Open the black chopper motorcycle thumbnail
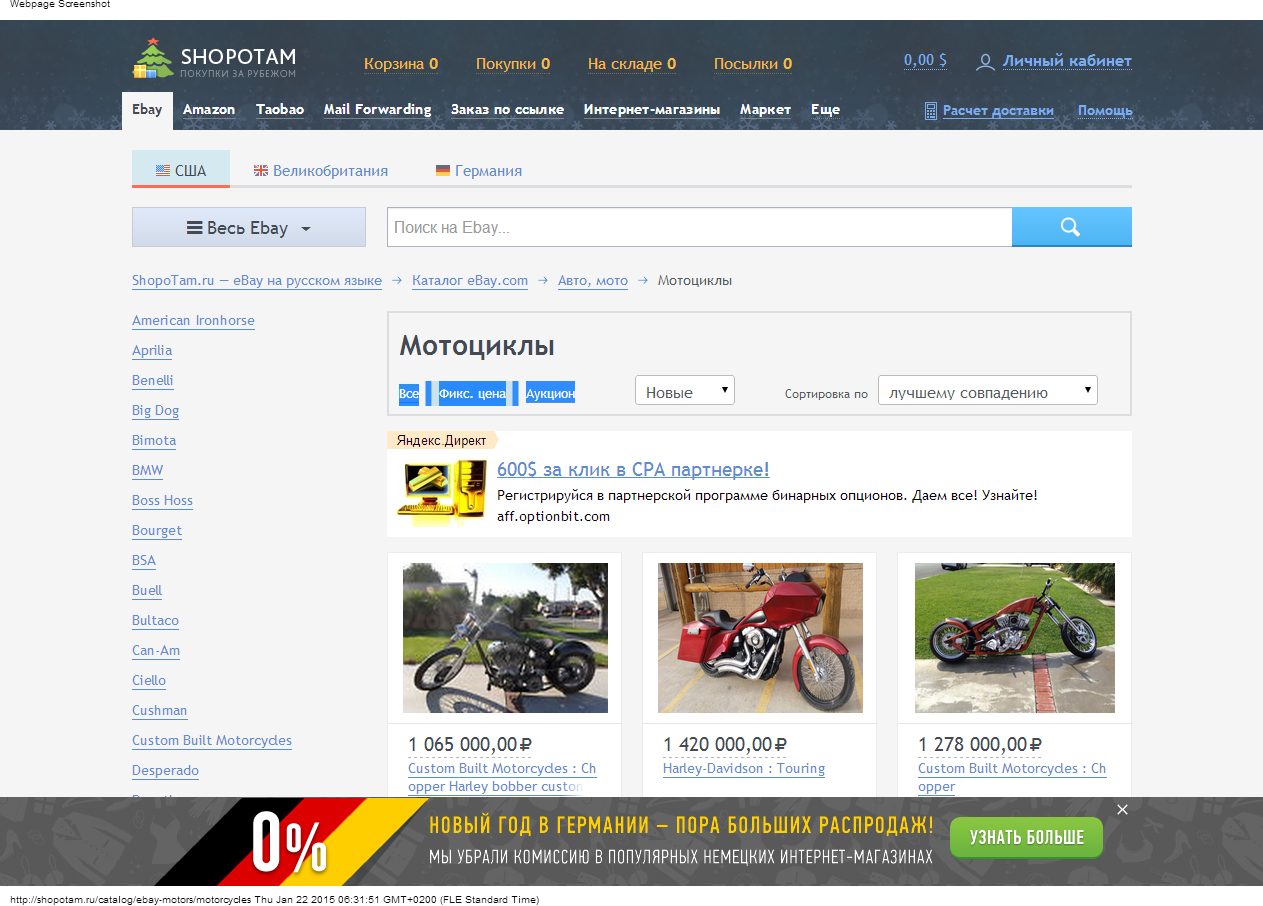This screenshot has height=906, width=1263. point(505,638)
